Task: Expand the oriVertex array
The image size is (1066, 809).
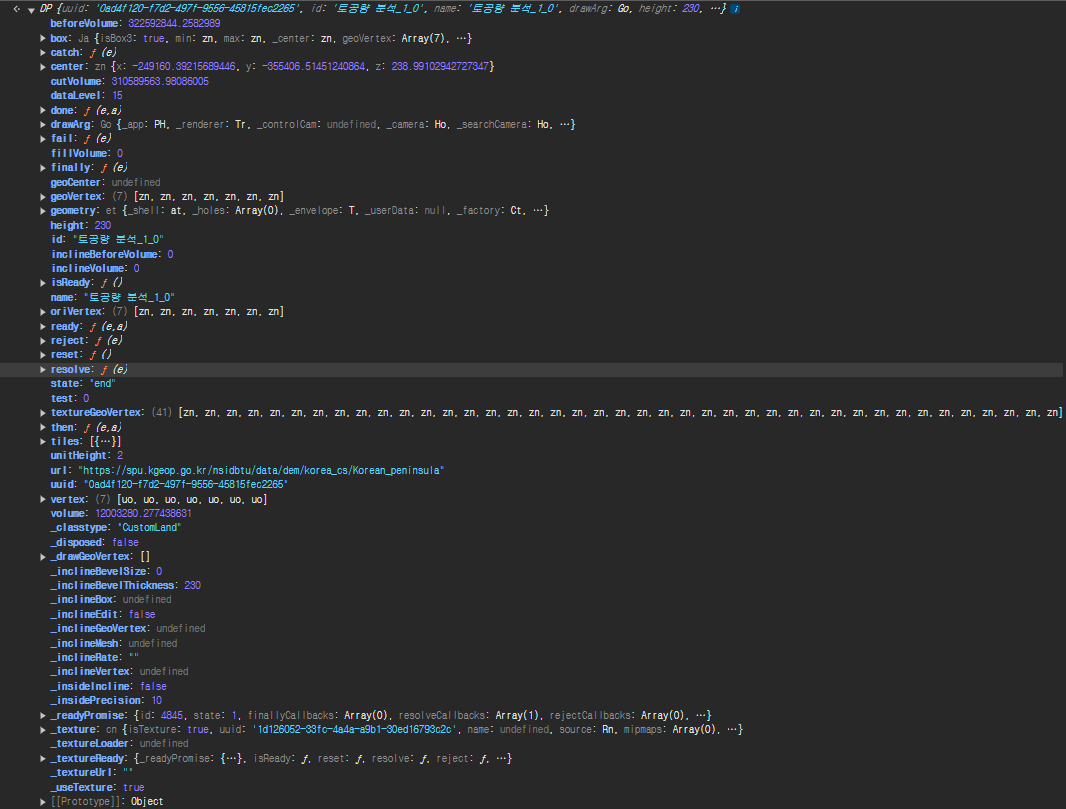Action: (x=43, y=311)
